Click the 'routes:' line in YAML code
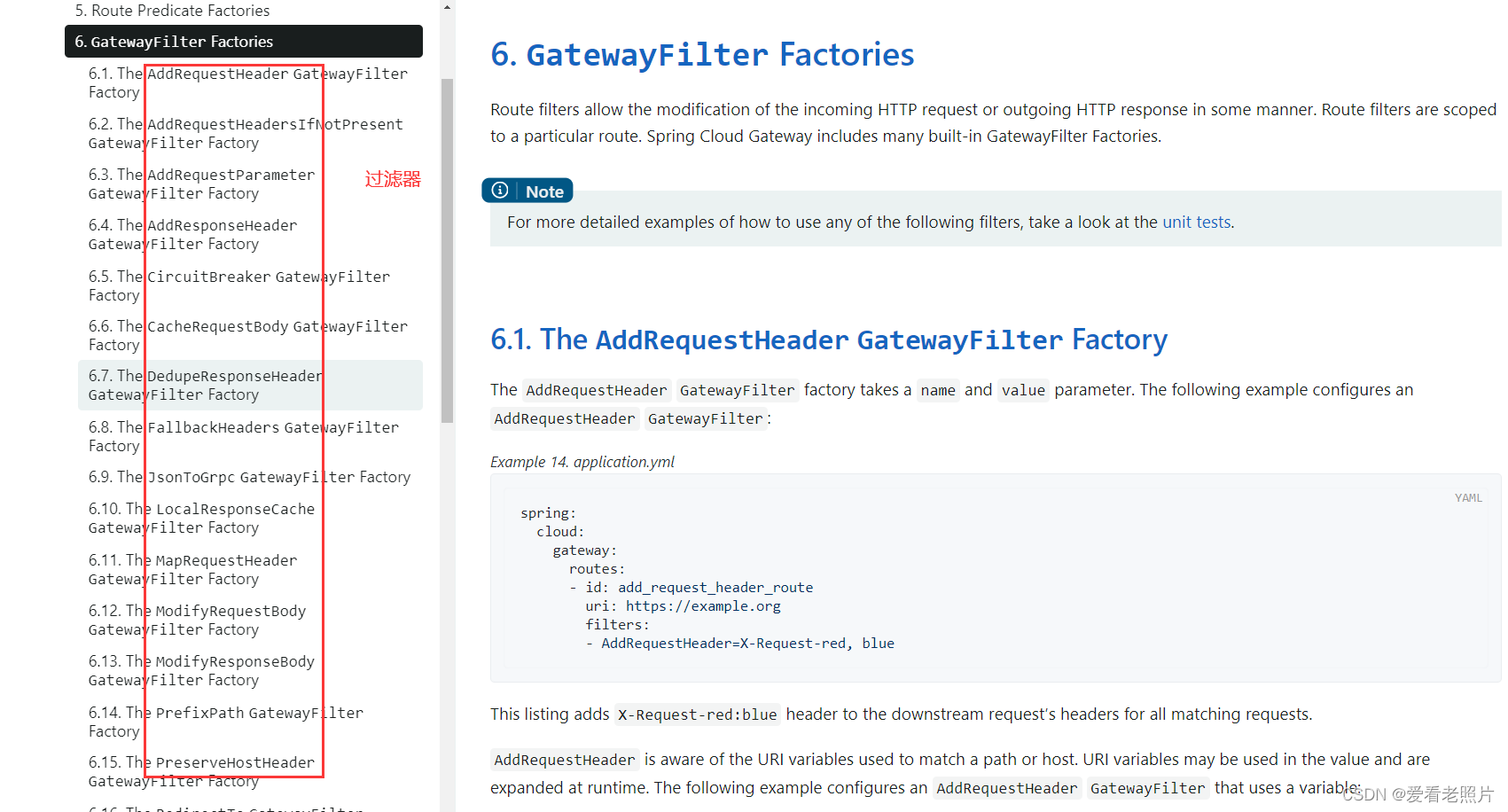1508x812 pixels. [597, 569]
